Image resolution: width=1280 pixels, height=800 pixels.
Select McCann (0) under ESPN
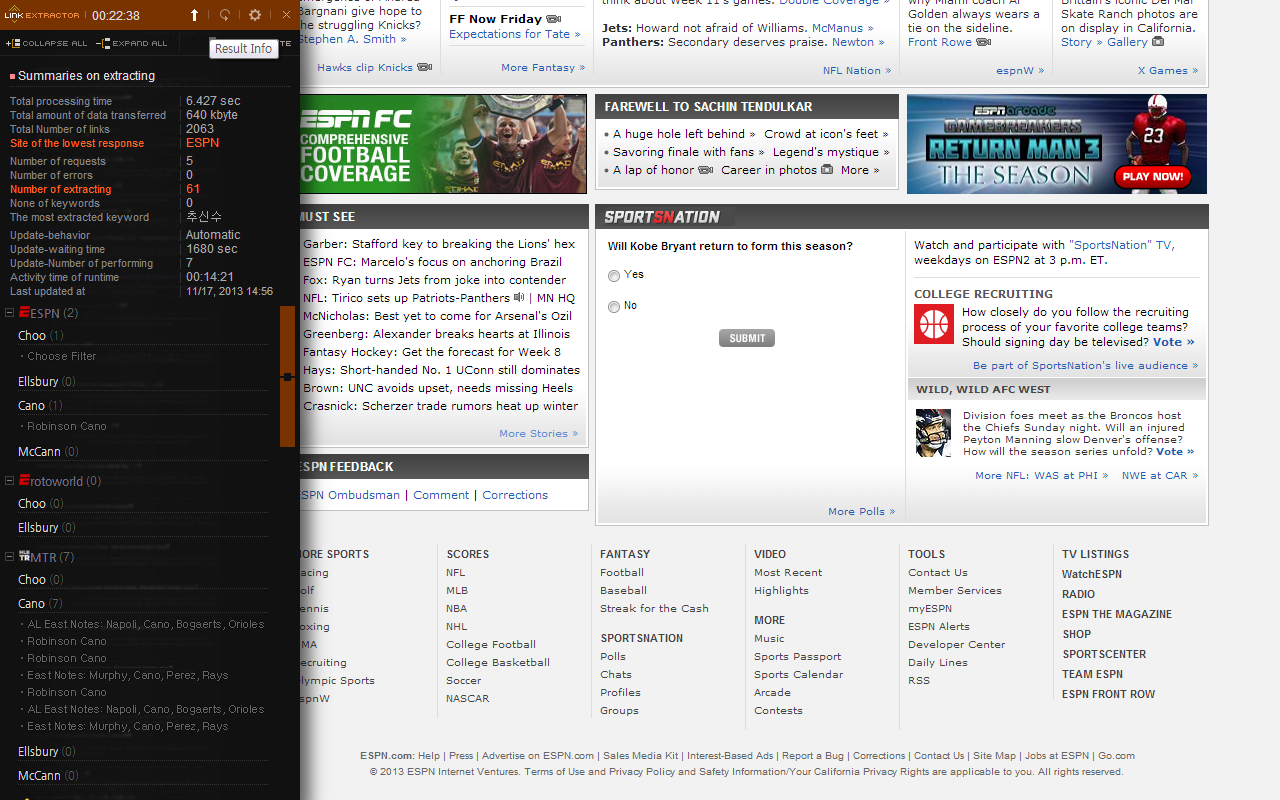tap(48, 452)
